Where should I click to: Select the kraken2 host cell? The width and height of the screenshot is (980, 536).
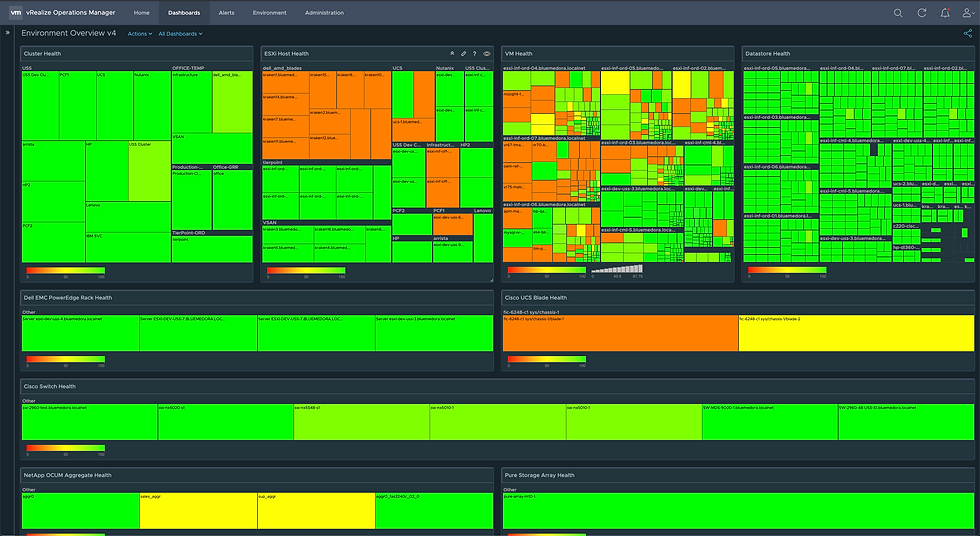coord(329,122)
